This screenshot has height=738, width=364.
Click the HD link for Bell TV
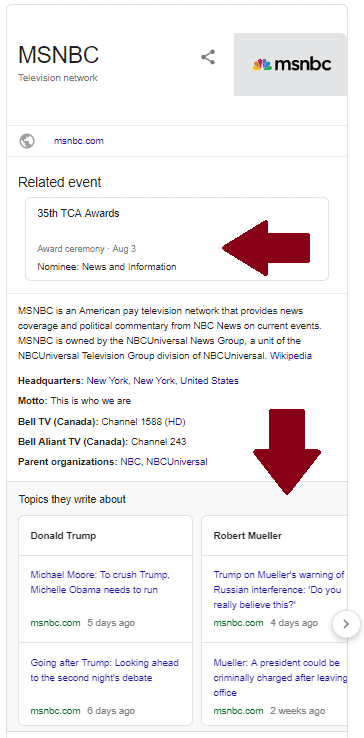(175, 422)
